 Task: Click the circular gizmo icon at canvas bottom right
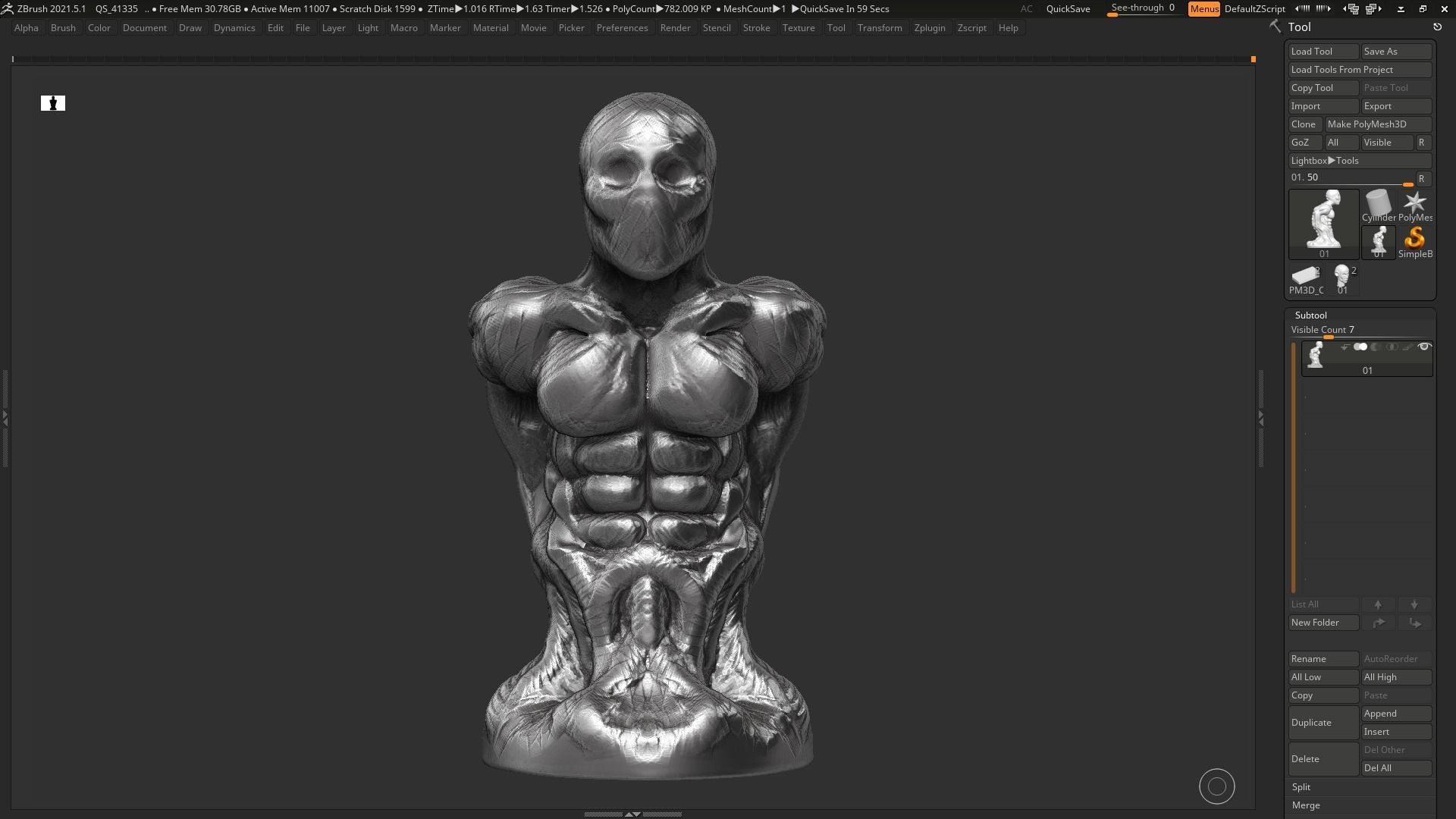coord(1217,786)
